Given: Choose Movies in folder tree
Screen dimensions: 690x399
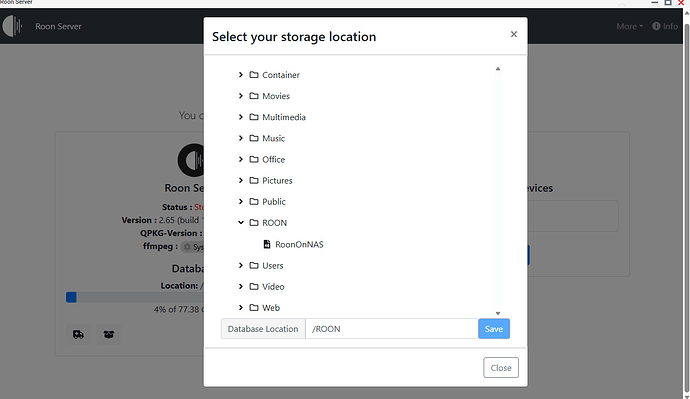Looking at the screenshot, I should tap(276, 96).
